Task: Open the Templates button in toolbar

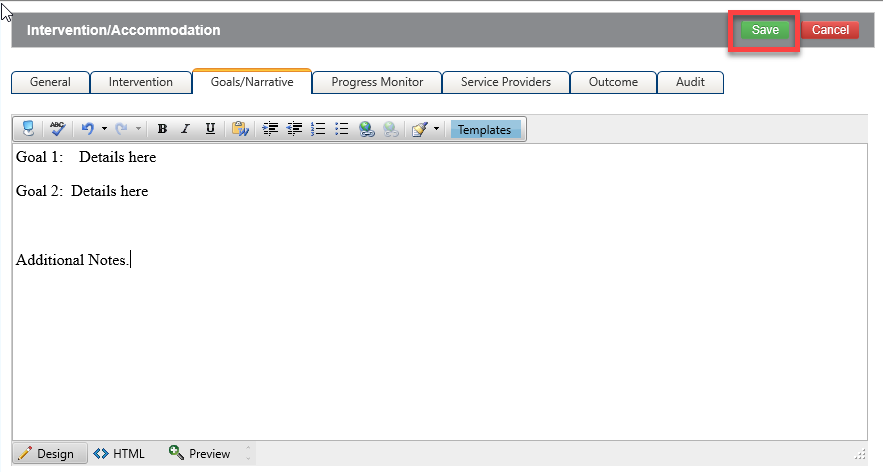Action: (x=485, y=130)
